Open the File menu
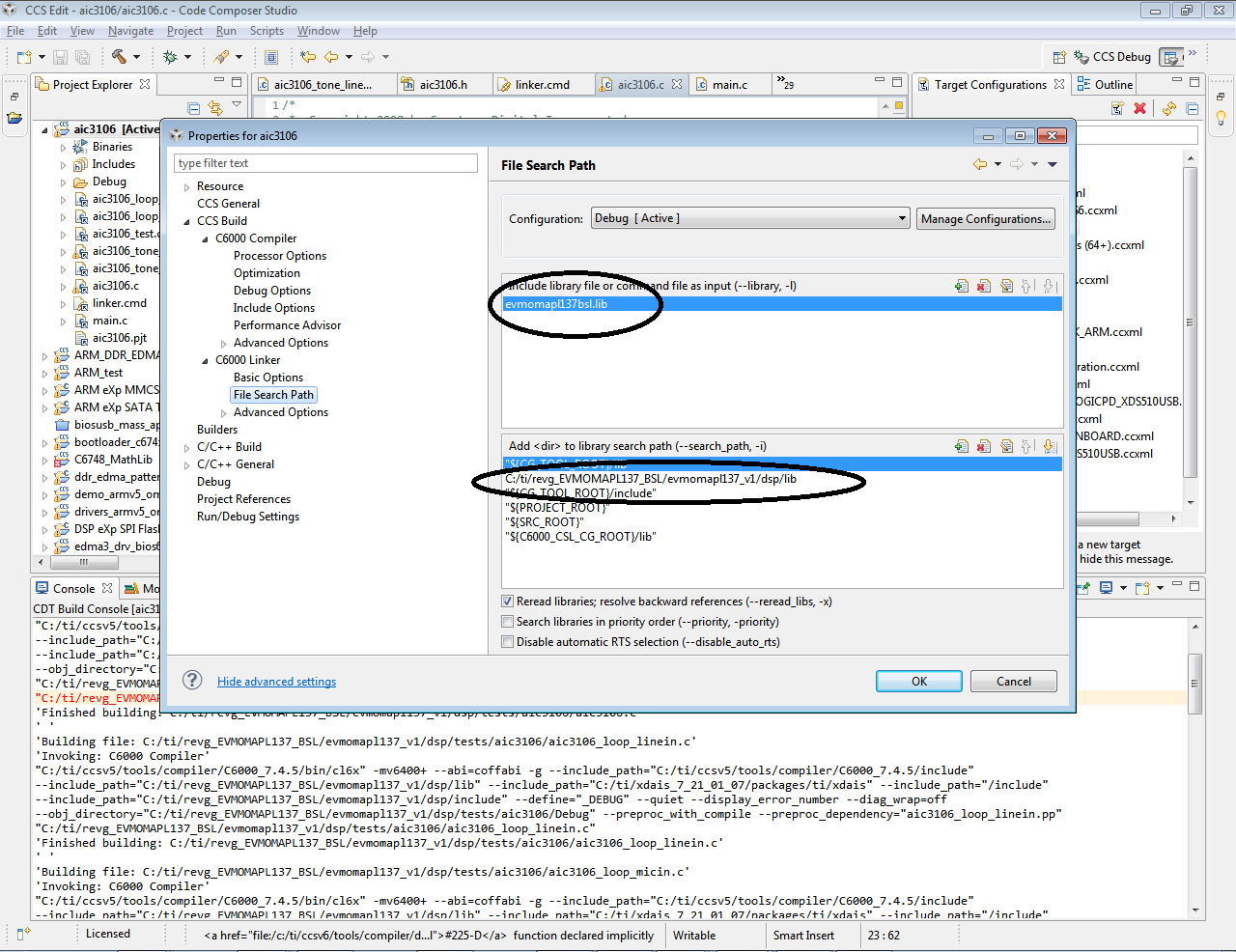 15,31
